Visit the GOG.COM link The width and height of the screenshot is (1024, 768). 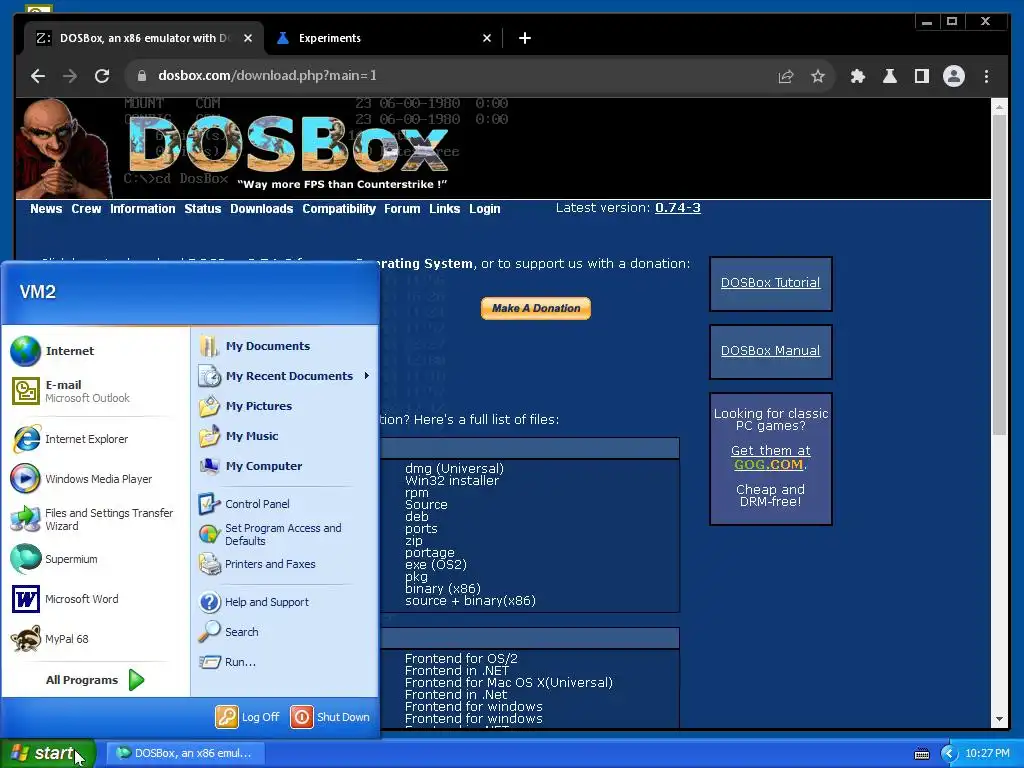(x=768, y=465)
